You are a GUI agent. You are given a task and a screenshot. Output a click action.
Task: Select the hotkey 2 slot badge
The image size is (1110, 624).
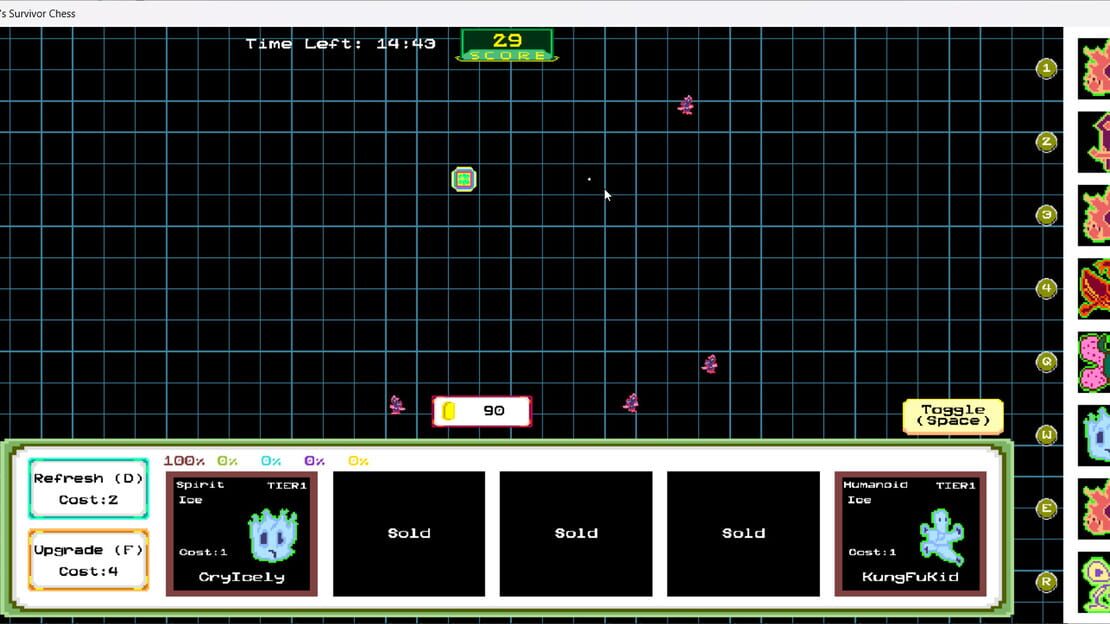(1046, 142)
